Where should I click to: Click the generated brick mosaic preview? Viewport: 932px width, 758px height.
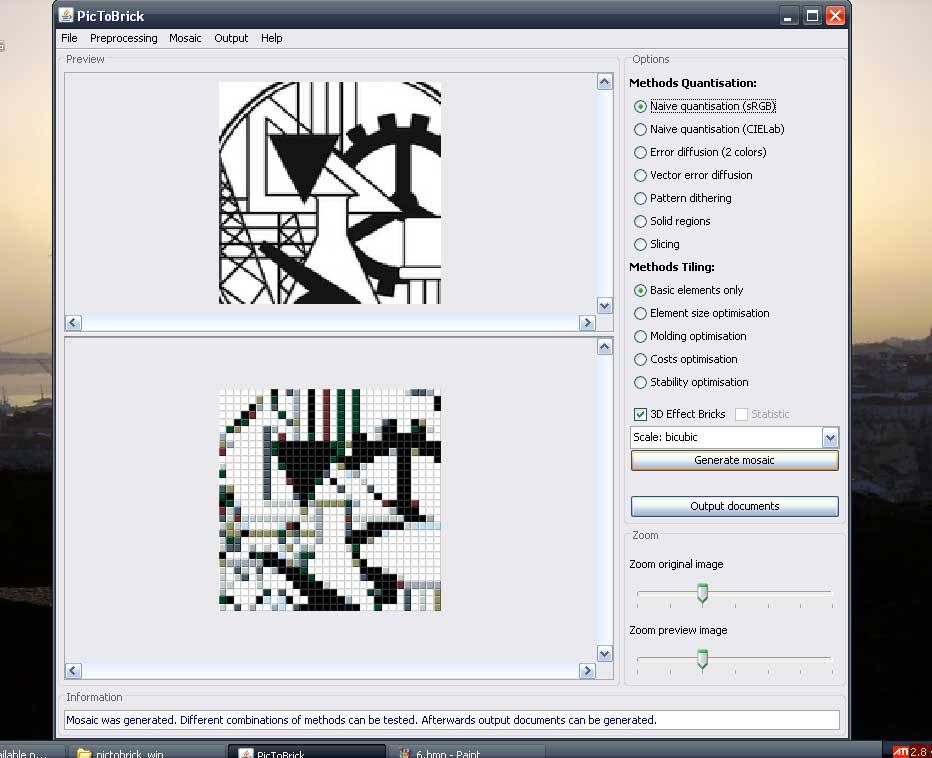coord(330,500)
